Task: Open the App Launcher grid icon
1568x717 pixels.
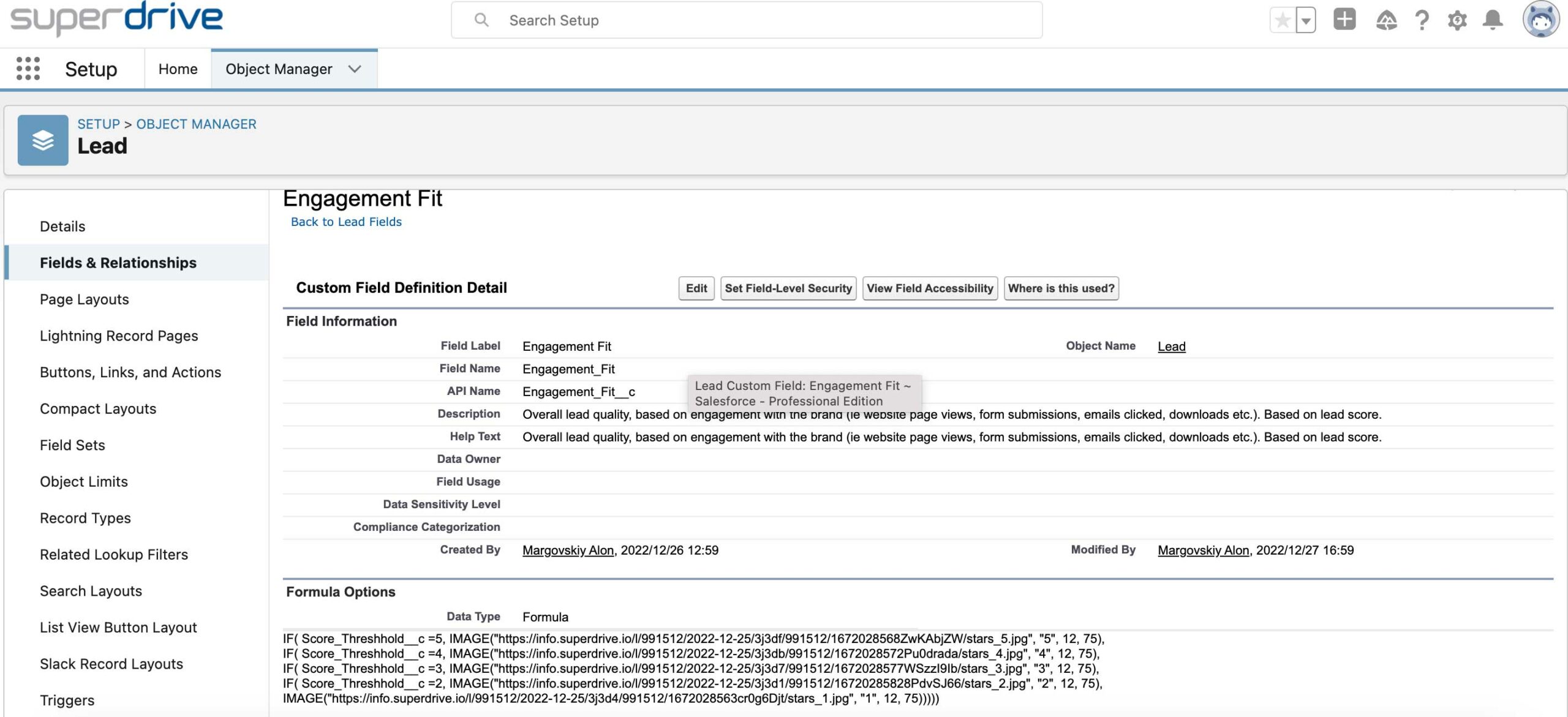Action: point(28,69)
